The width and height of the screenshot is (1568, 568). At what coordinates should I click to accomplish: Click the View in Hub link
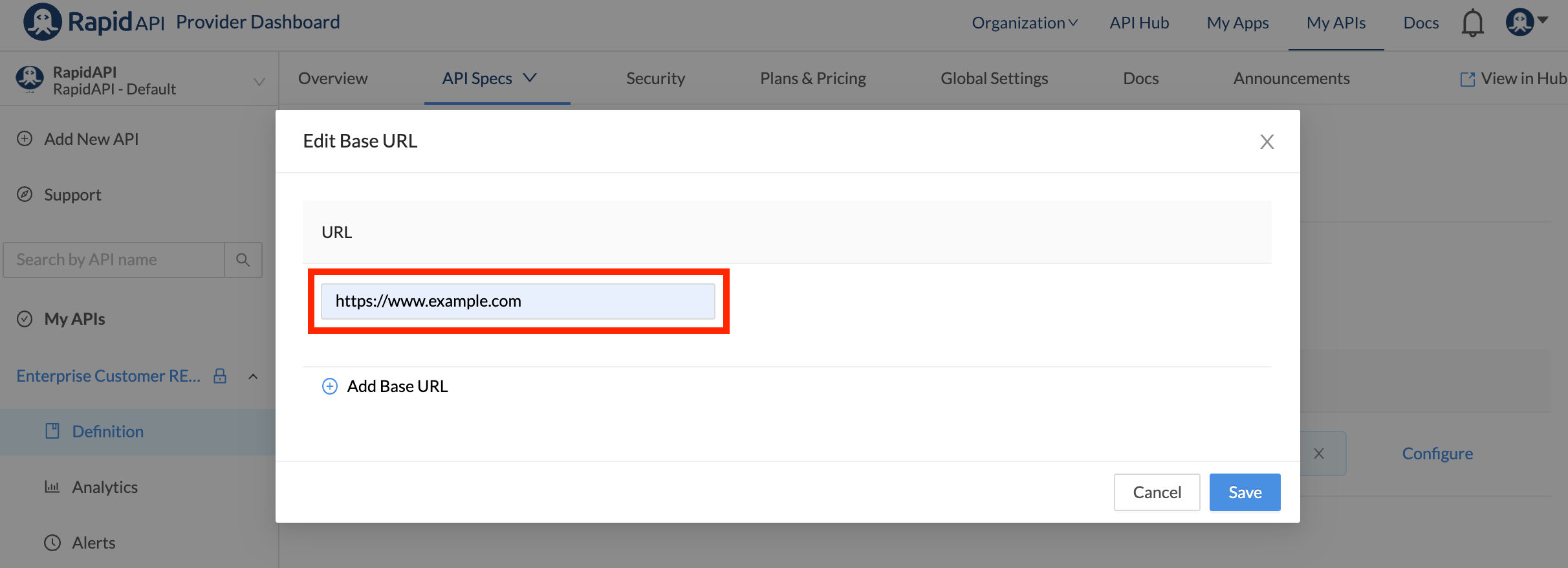coord(1523,78)
